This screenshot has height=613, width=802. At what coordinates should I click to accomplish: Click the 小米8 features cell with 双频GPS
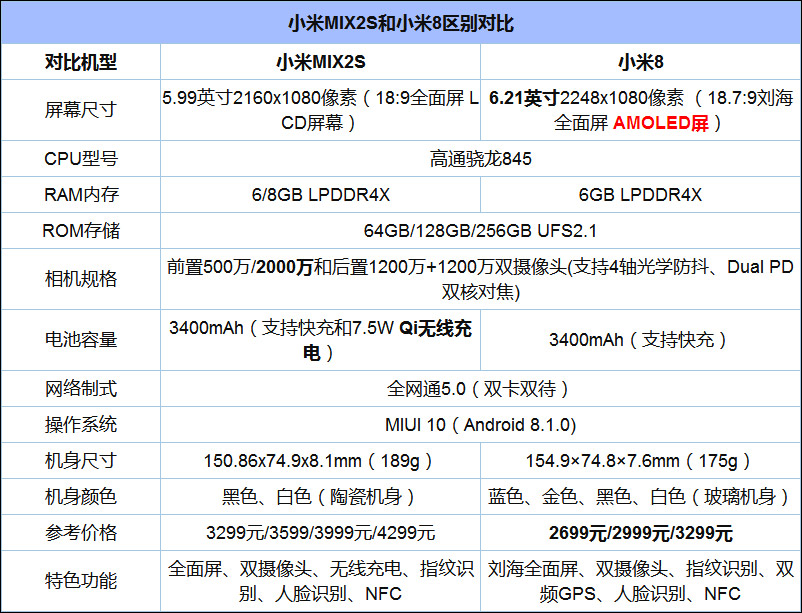(640, 581)
